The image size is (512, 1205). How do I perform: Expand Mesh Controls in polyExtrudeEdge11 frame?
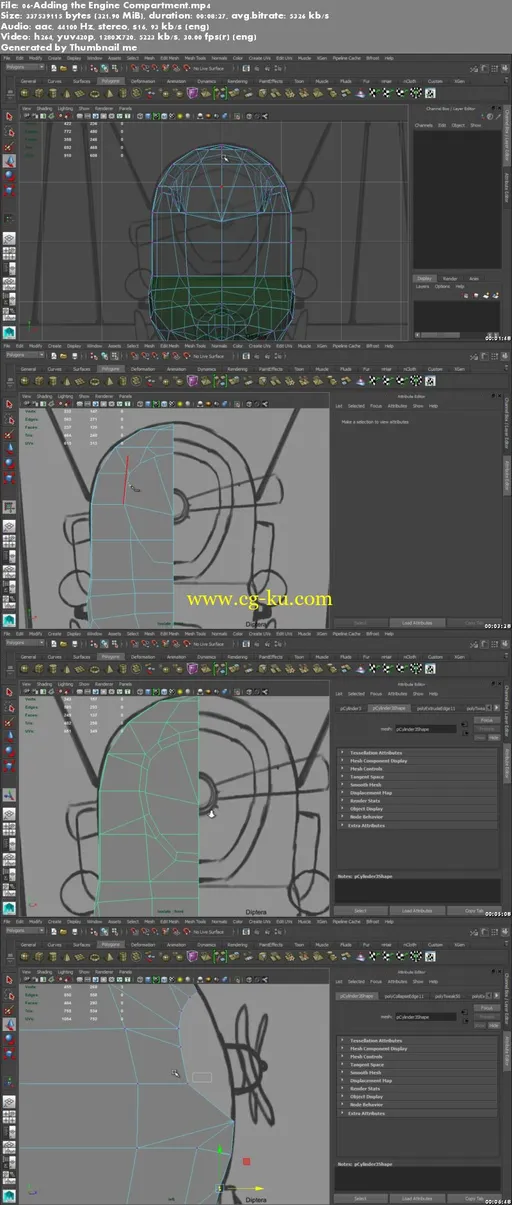click(418, 768)
